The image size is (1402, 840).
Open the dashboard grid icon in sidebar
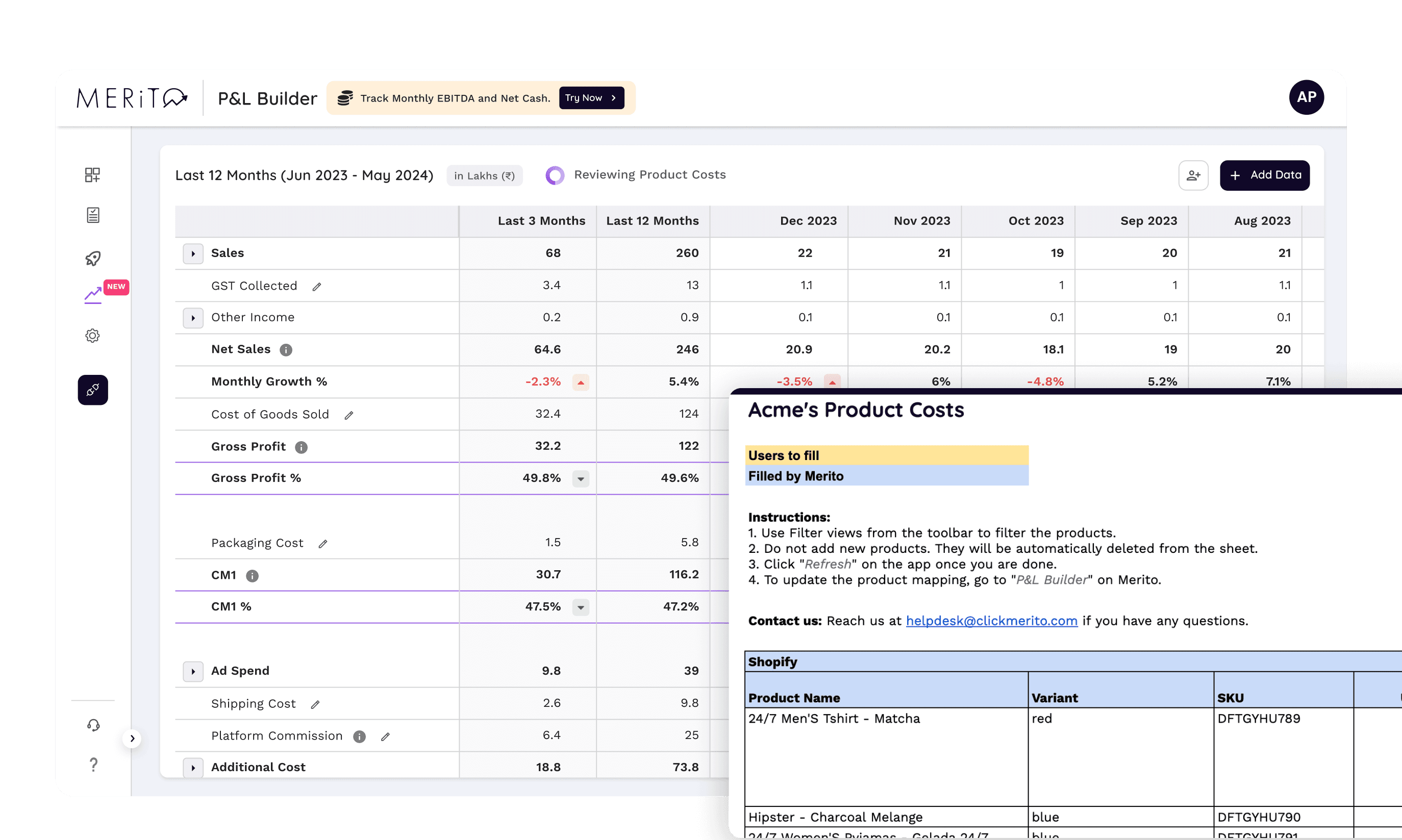tap(92, 175)
